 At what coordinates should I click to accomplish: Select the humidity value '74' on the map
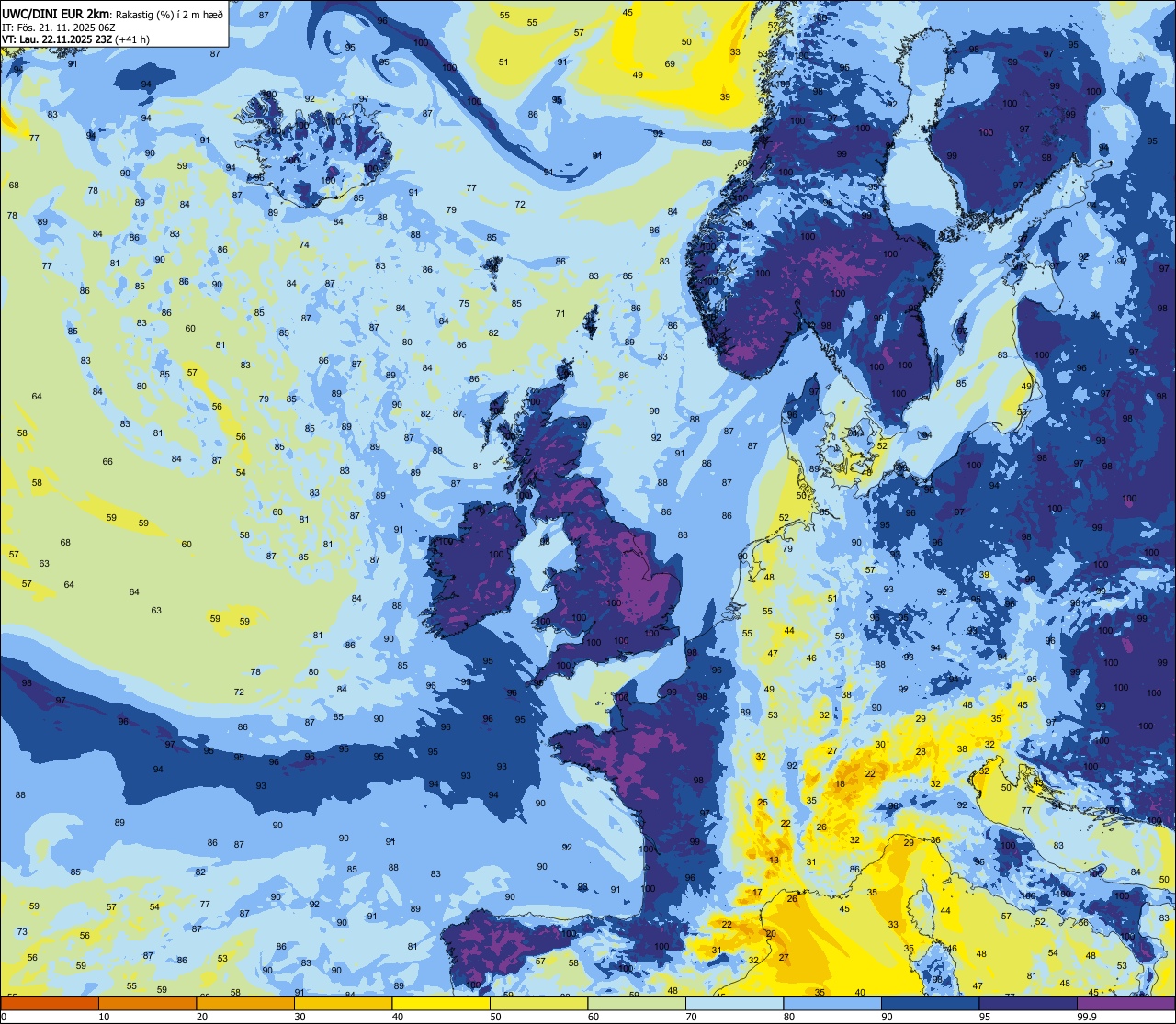304,244
